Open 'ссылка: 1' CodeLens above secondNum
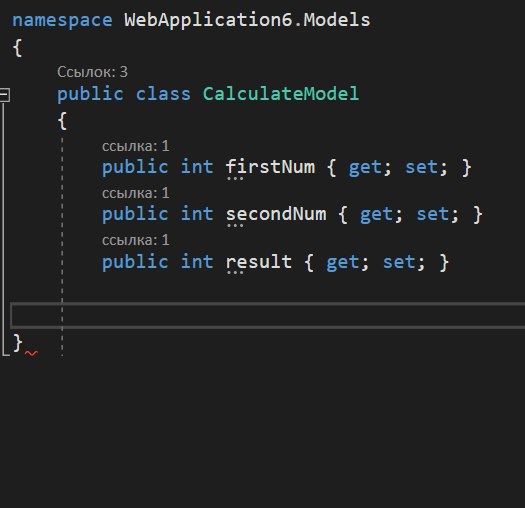This screenshot has height=508, width=525. coord(136,193)
